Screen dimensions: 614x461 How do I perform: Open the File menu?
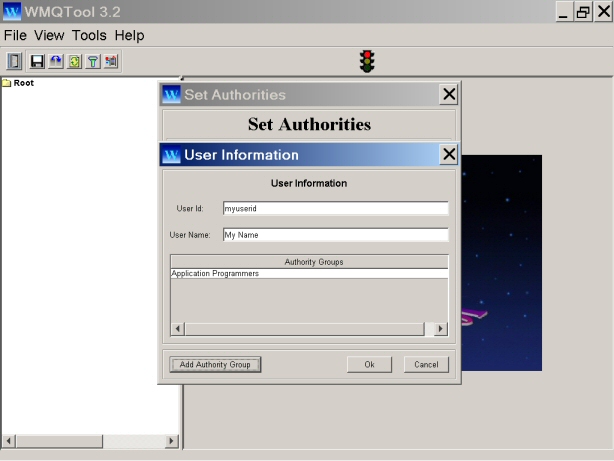pos(15,35)
